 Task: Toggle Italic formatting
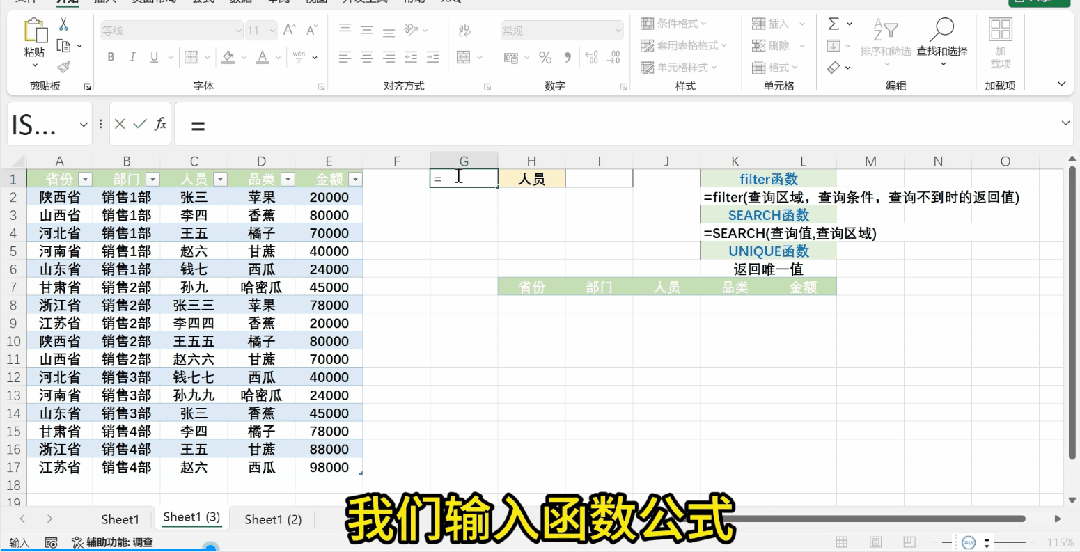pyautogui.click(x=132, y=57)
